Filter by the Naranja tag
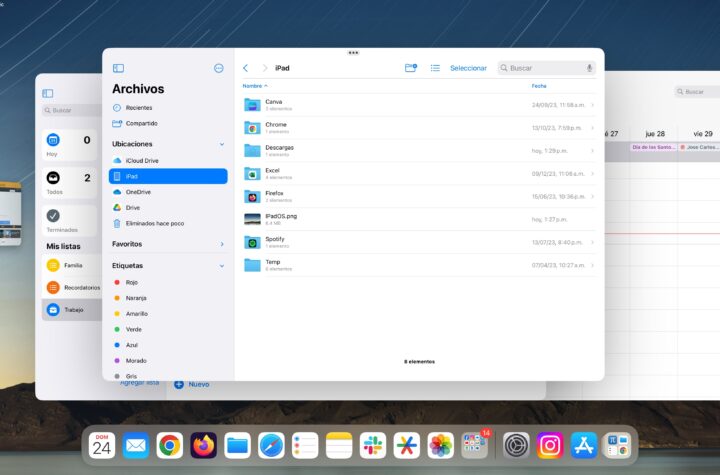Image resolution: width=720 pixels, height=475 pixels. point(168,298)
